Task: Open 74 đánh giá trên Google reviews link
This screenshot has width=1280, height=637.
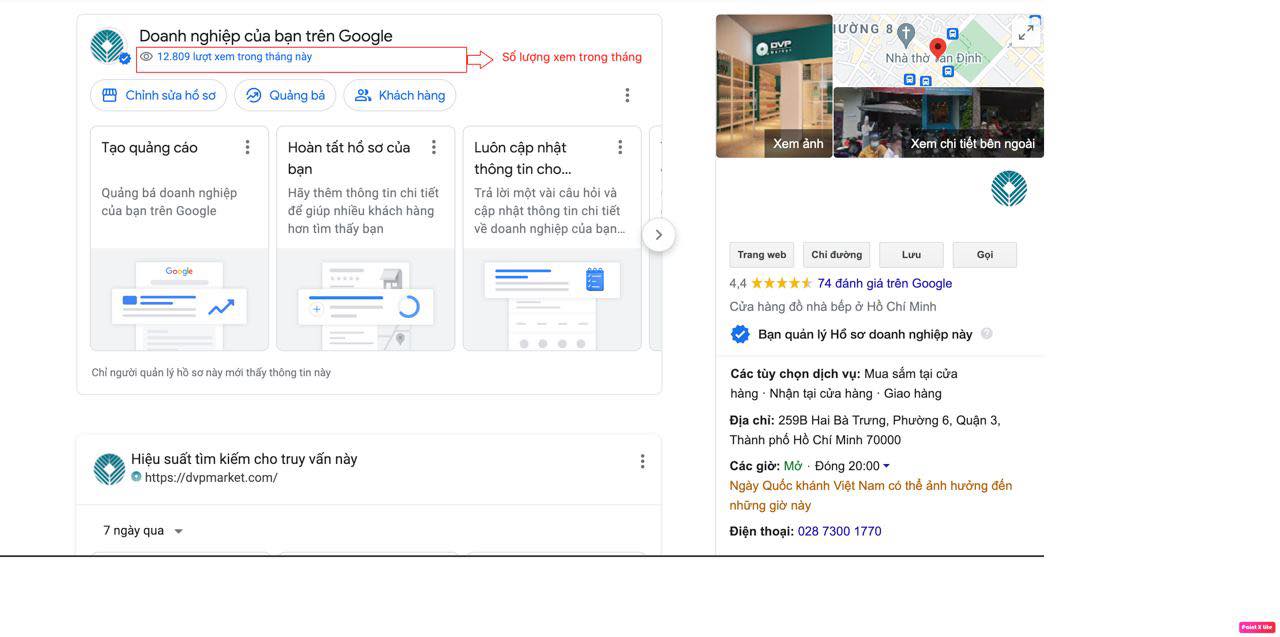Action: click(884, 283)
